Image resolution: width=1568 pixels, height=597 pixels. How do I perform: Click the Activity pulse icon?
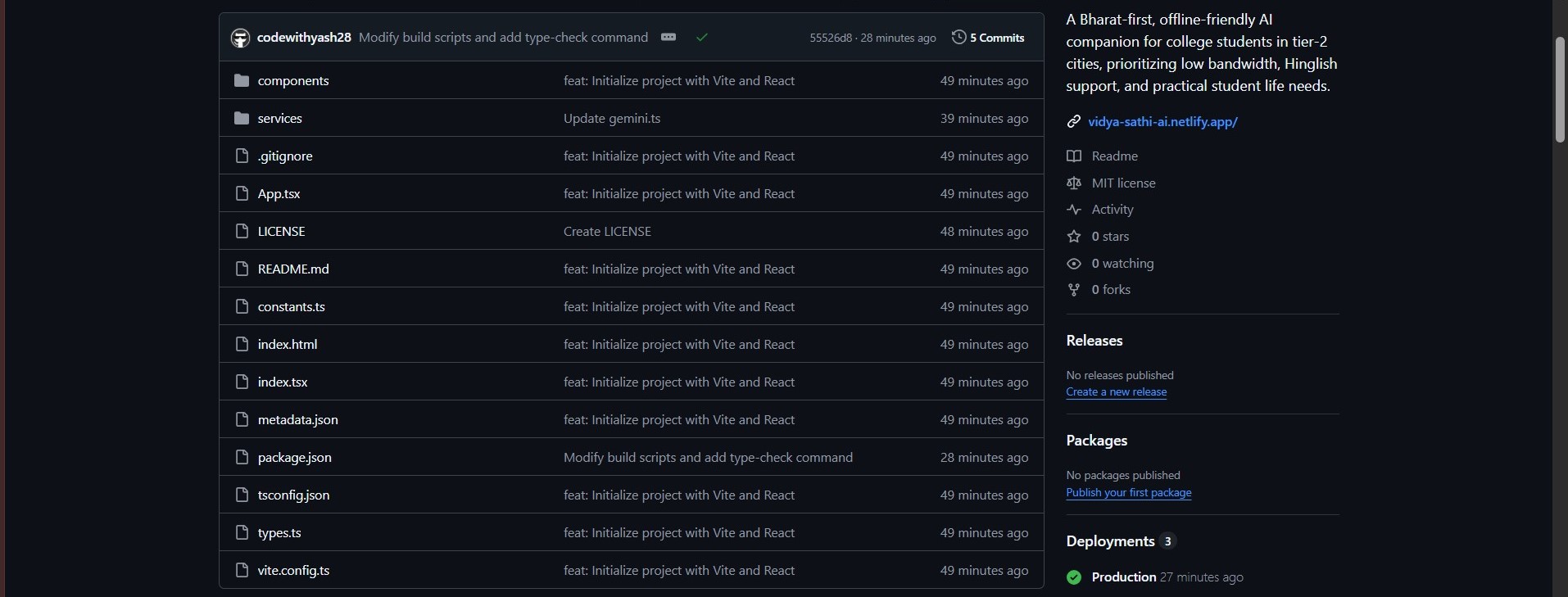1073,210
